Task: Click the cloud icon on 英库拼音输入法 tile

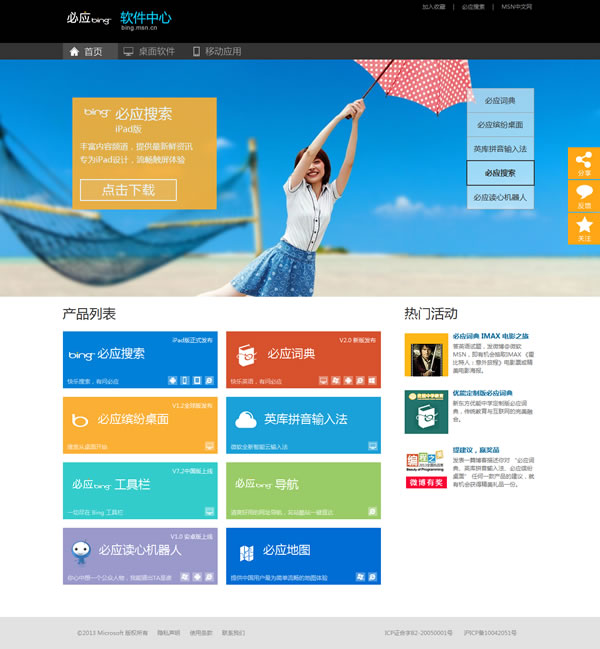Action: (x=248, y=419)
